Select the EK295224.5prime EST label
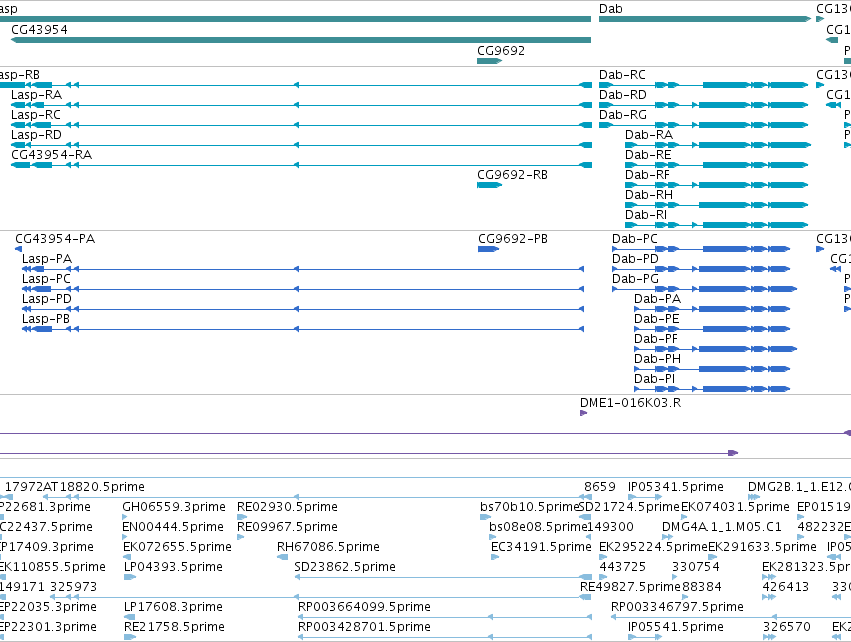 pyautogui.click(x=653, y=548)
